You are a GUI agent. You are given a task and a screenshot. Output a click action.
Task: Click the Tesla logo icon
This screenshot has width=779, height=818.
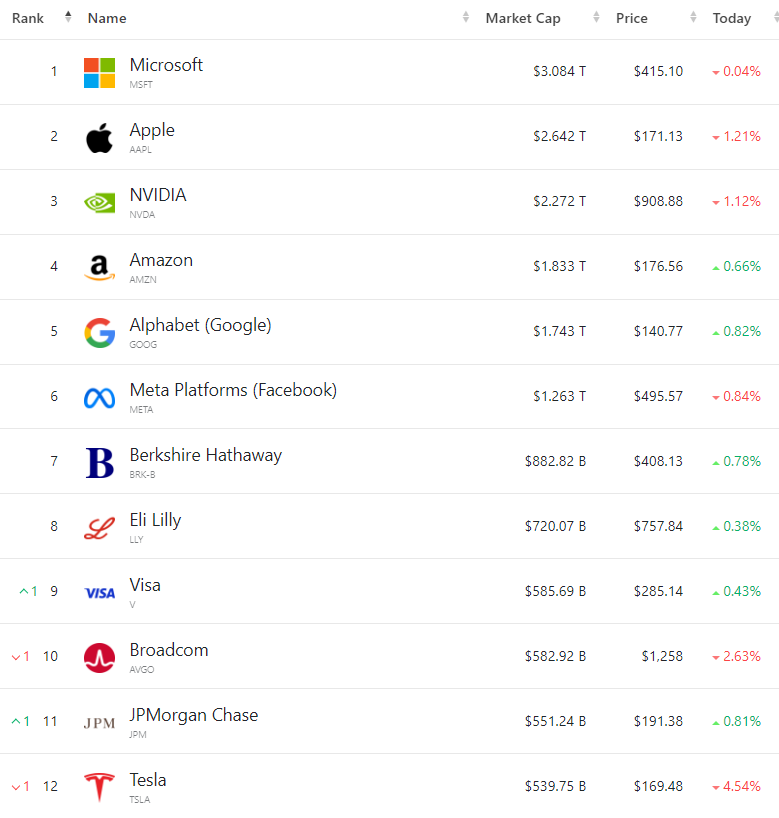pos(99,787)
